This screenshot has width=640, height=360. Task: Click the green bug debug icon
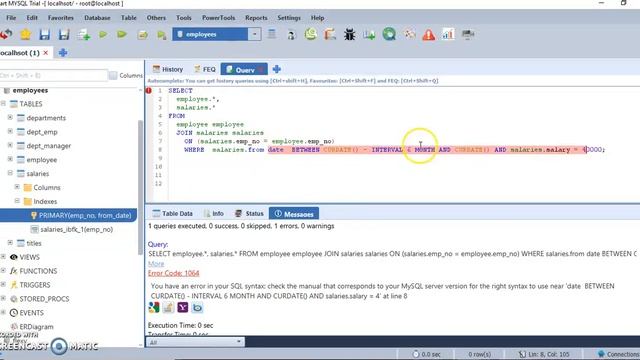[x=349, y=34]
